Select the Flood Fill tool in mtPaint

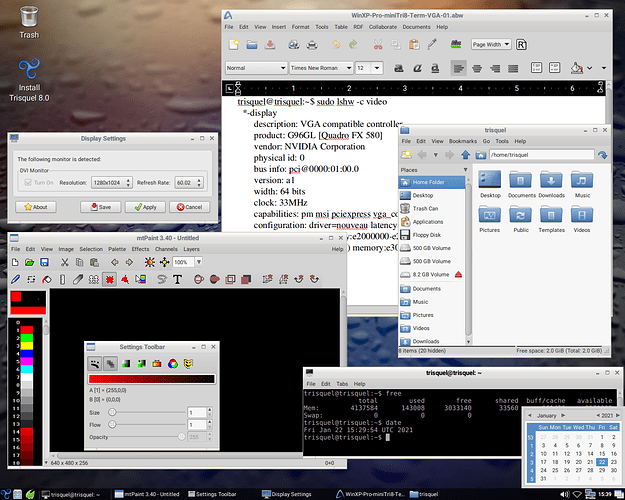point(47,280)
